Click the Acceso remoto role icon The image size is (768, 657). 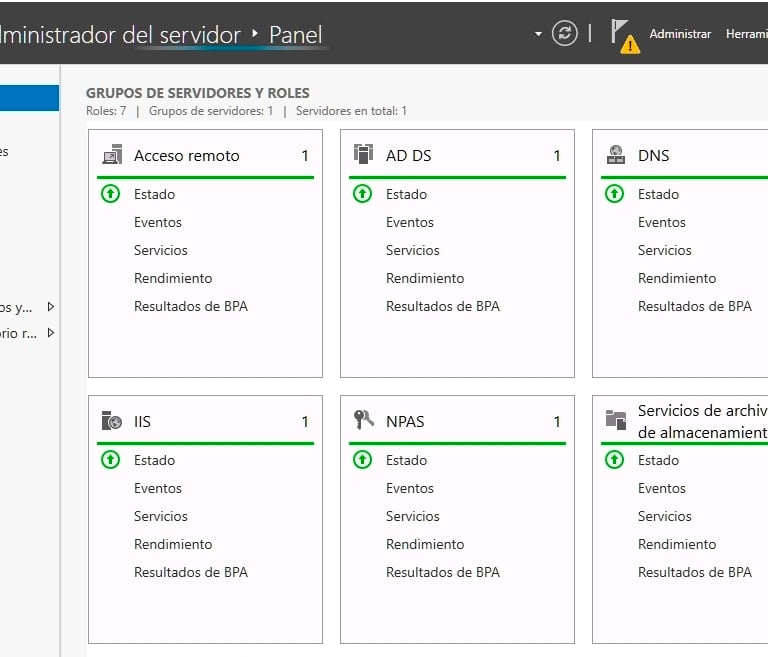[x=112, y=155]
